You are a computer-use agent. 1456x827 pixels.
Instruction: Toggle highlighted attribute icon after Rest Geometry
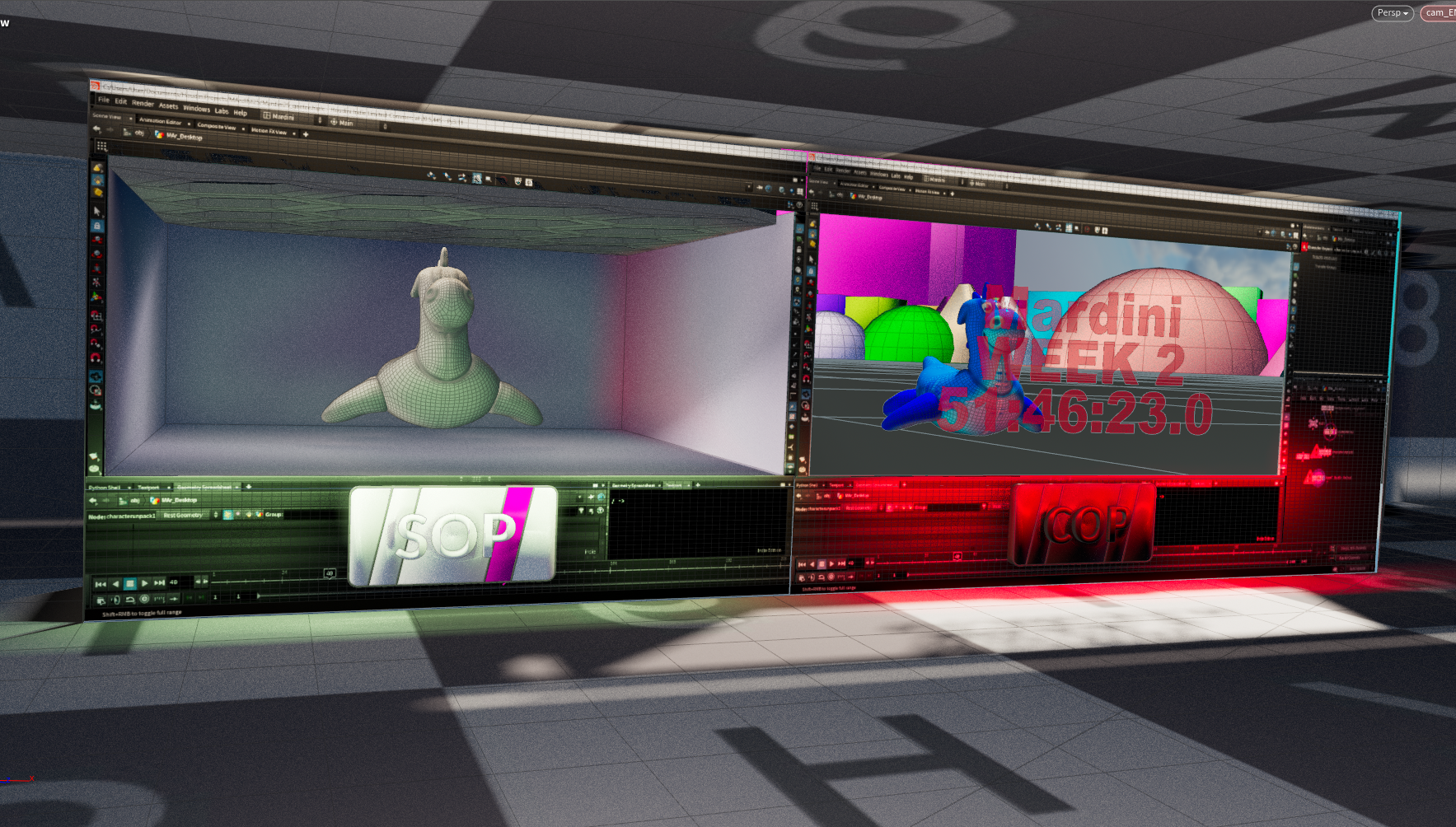pos(228,515)
